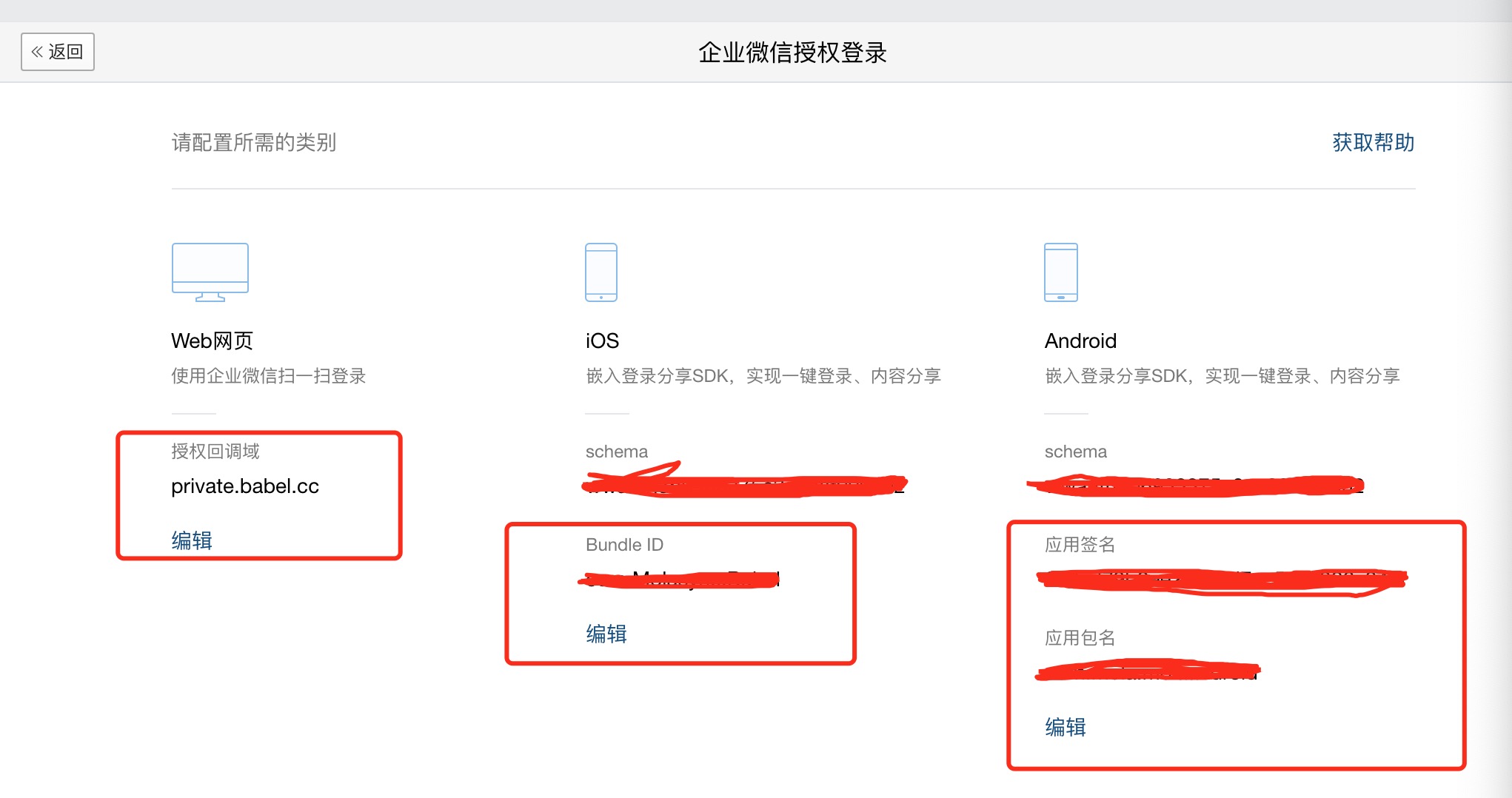1512x798 pixels.
Task: Click the iOS SDK description text
Action: tap(763, 376)
